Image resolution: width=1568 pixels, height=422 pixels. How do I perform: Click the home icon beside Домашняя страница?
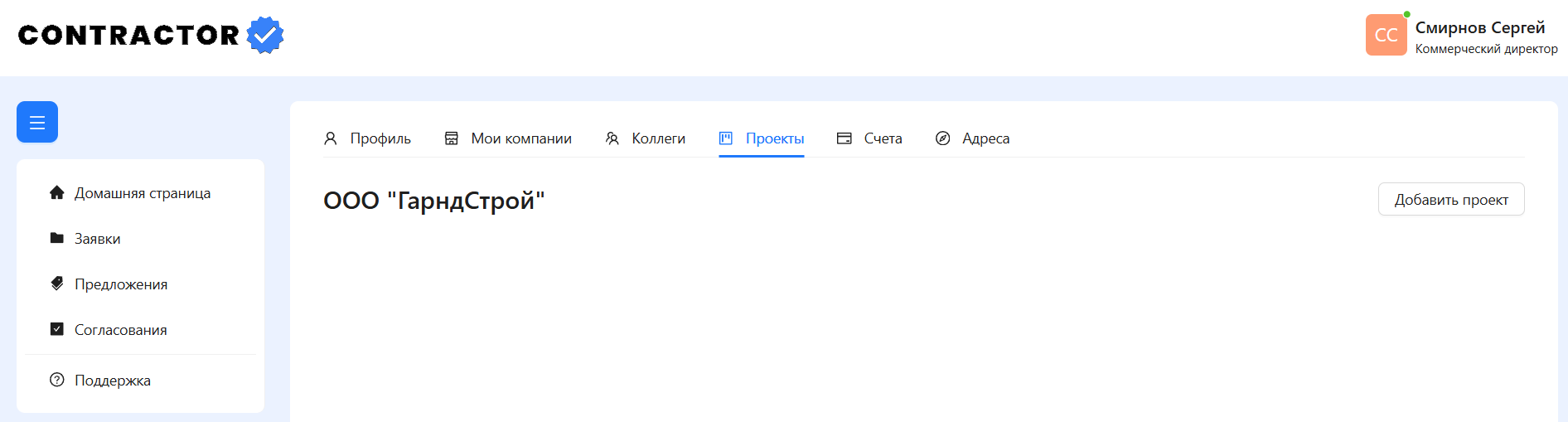[57, 192]
